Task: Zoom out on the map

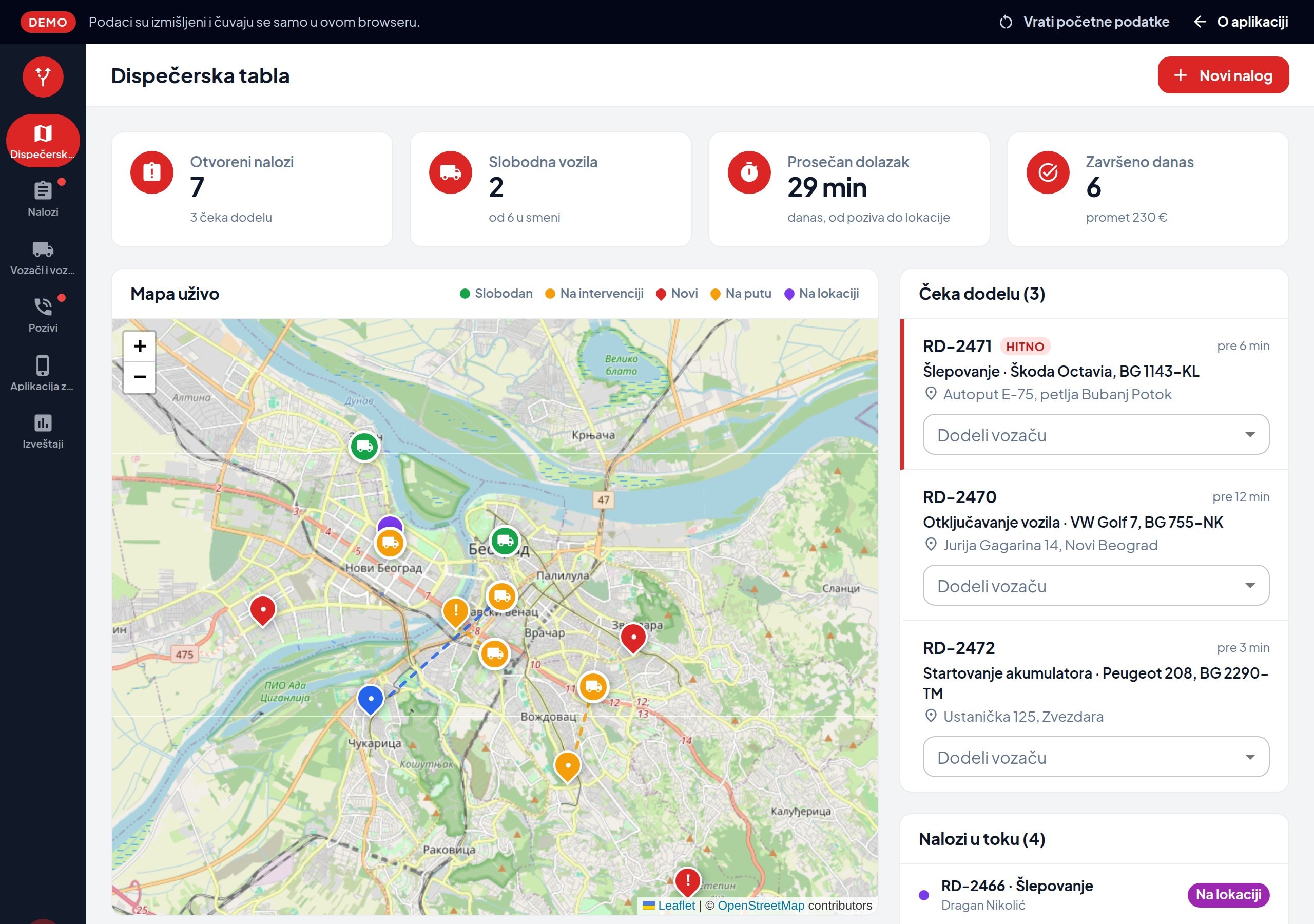Action: click(x=140, y=377)
